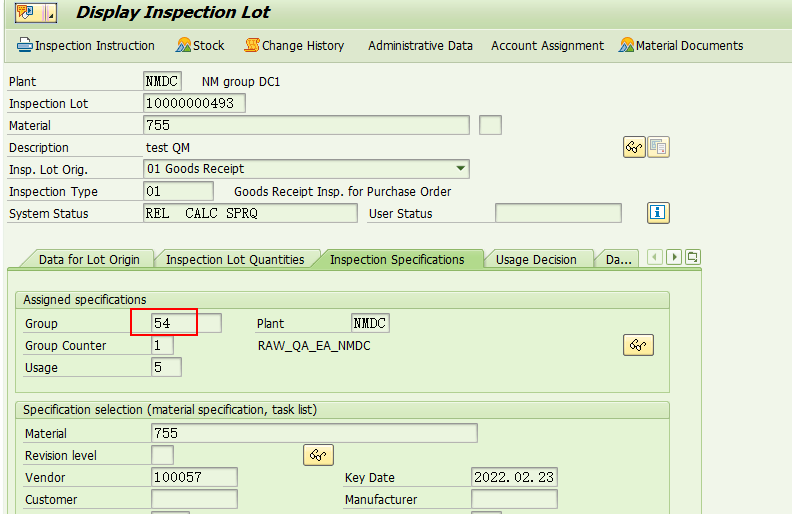Open the services for object icon
The width and height of the screenshot is (792, 514).
pyautogui.click(x=35, y=13)
